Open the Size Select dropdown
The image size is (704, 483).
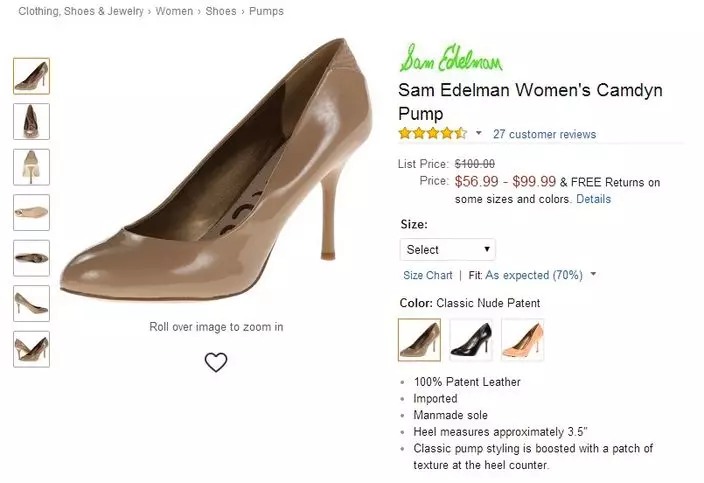click(x=447, y=249)
